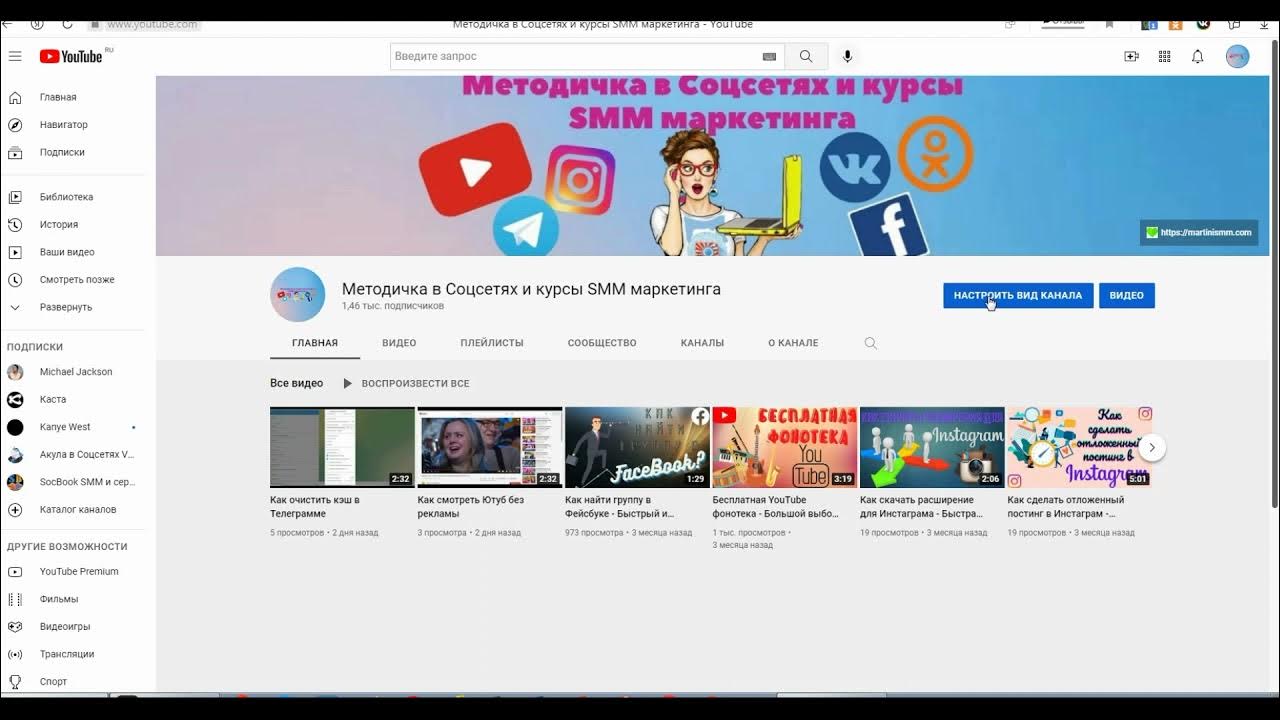This screenshot has width=1280, height=720.
Task: Click the YouTube logo
Action: 71,57
